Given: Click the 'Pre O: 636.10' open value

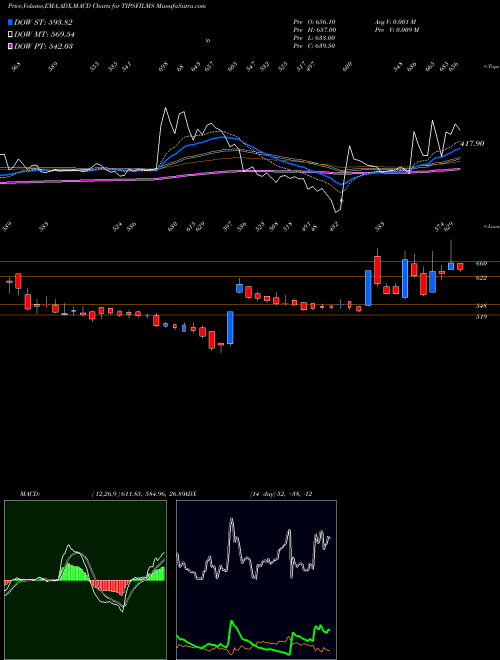Looking at the screenshot, I should (314, 21).
